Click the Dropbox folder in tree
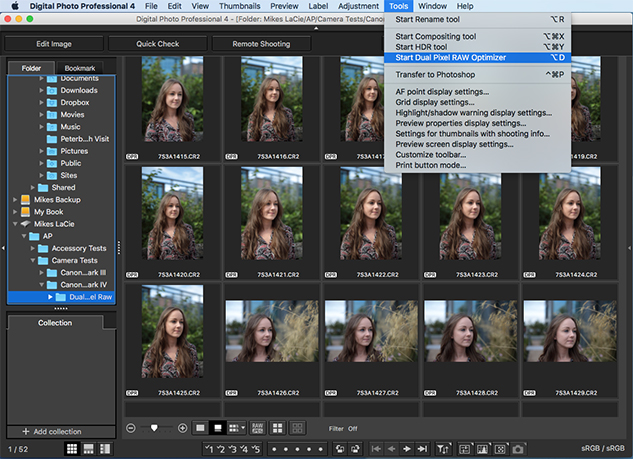This screenshot has height=459, width=633. pyautogui.click(x=75, y=103)
